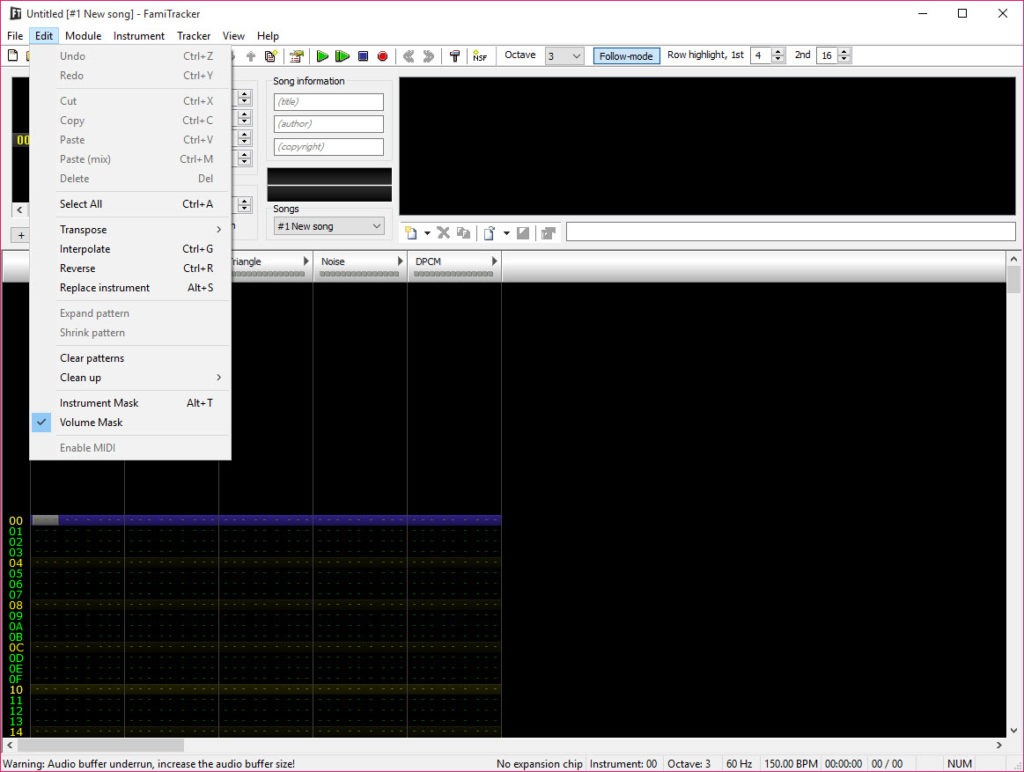Screen dimensions: 1024x772
Task: Open the Songs dropdown showing #1 New song
Action: pyautogui.click(x=328, y=226)
